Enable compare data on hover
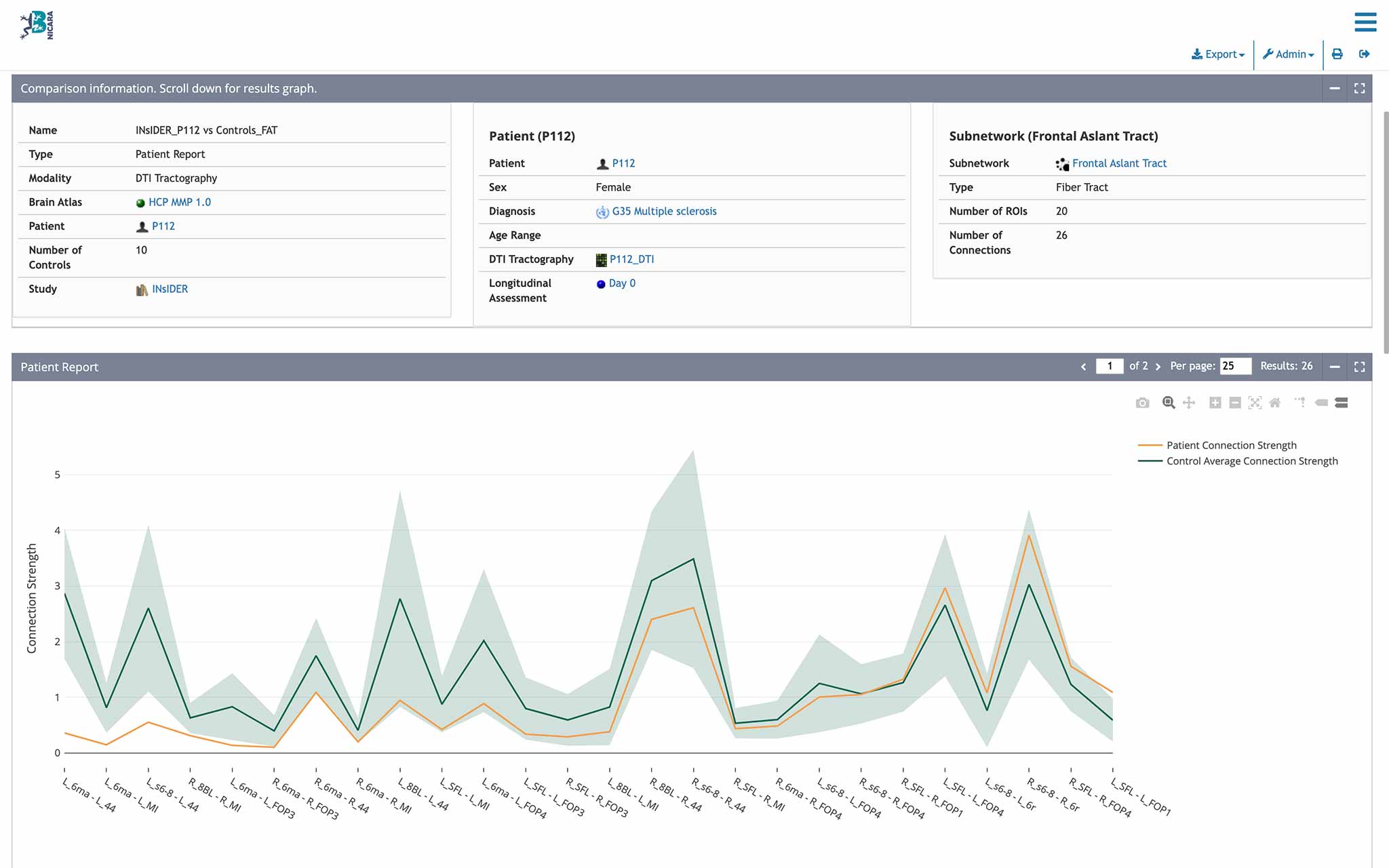Screen dimensions: 1389x868 click(1341, 403)
